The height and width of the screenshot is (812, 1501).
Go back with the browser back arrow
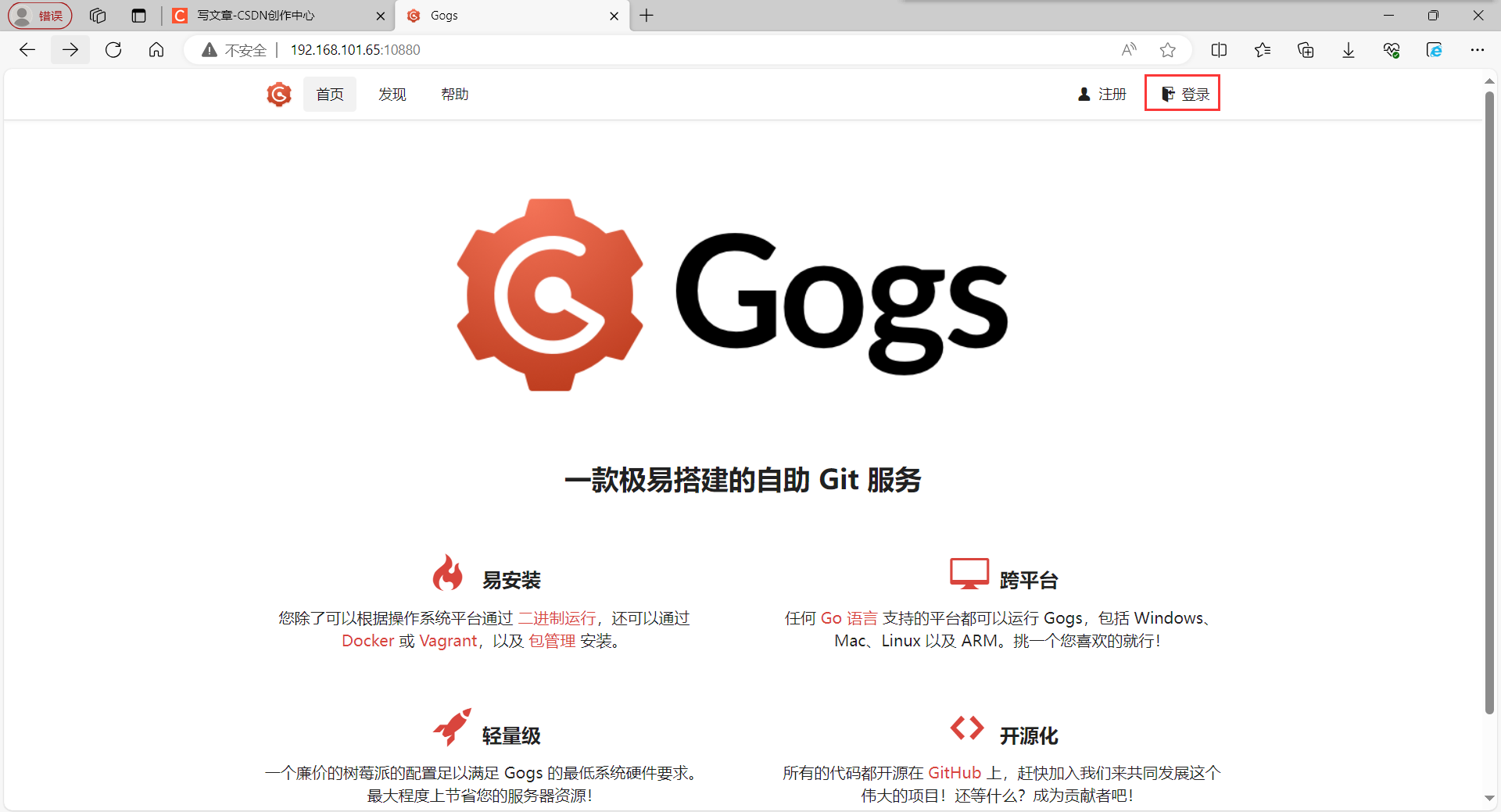tap(27, 50)
